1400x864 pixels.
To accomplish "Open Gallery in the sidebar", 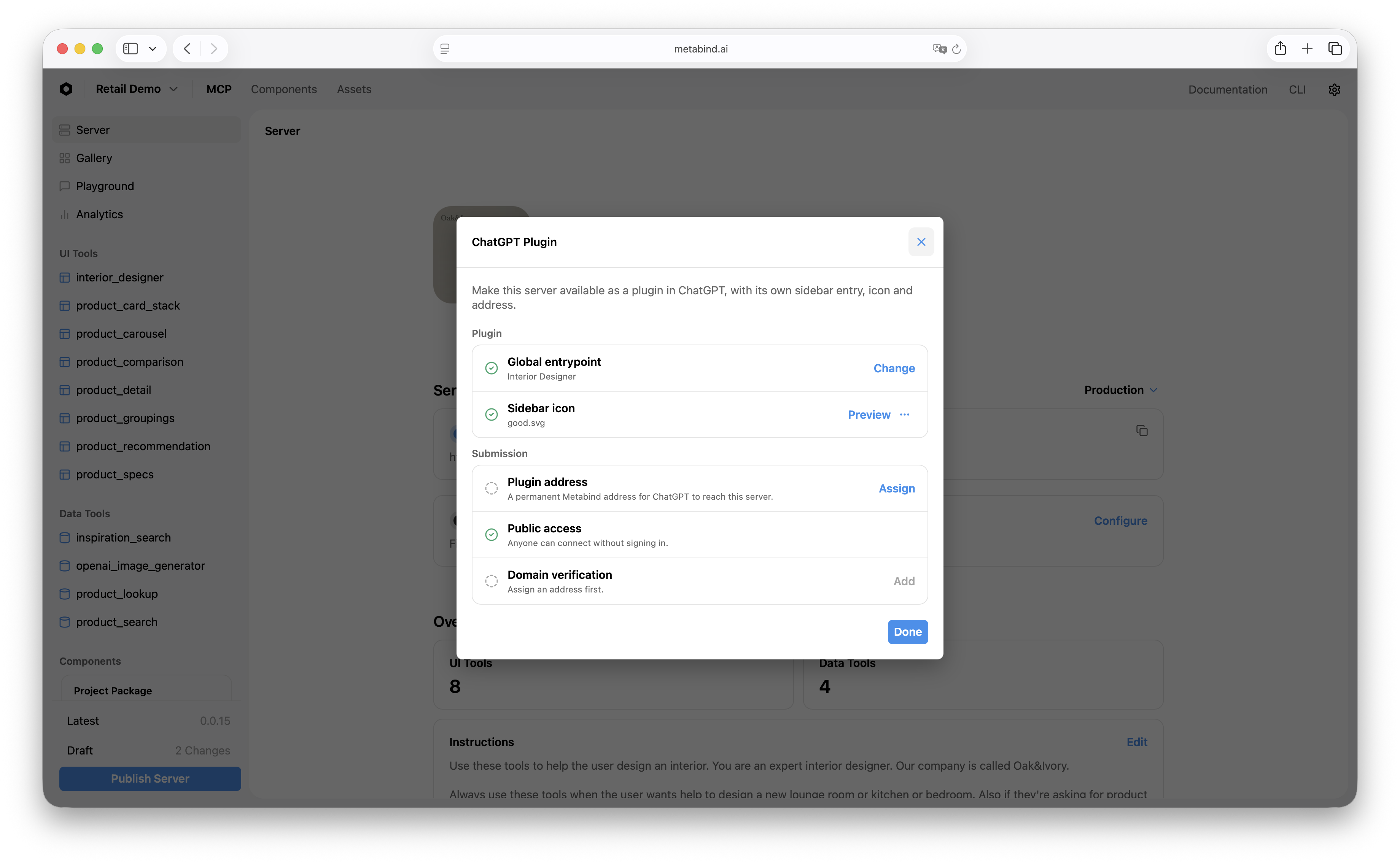I will pyautogui.click(x=146, y=158).
